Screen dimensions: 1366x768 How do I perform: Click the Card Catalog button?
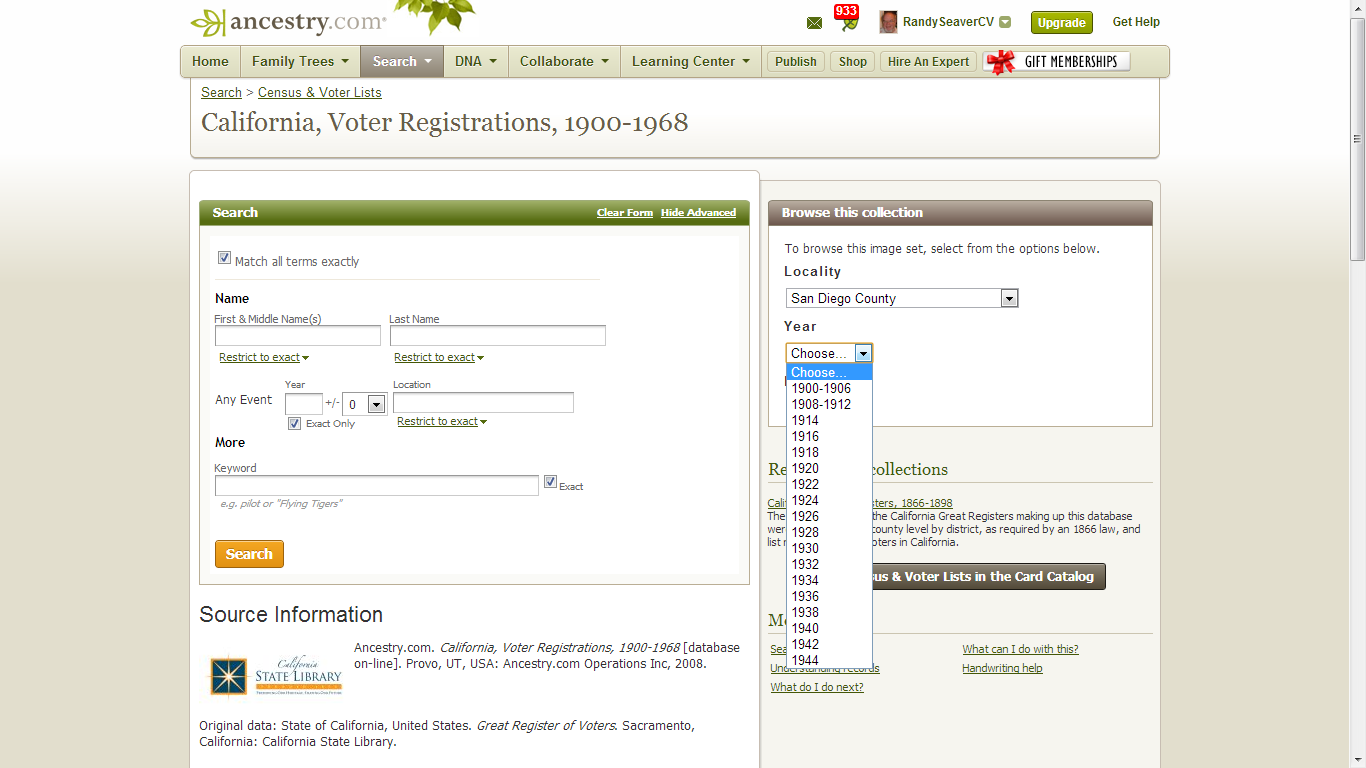tap(989, 576)
